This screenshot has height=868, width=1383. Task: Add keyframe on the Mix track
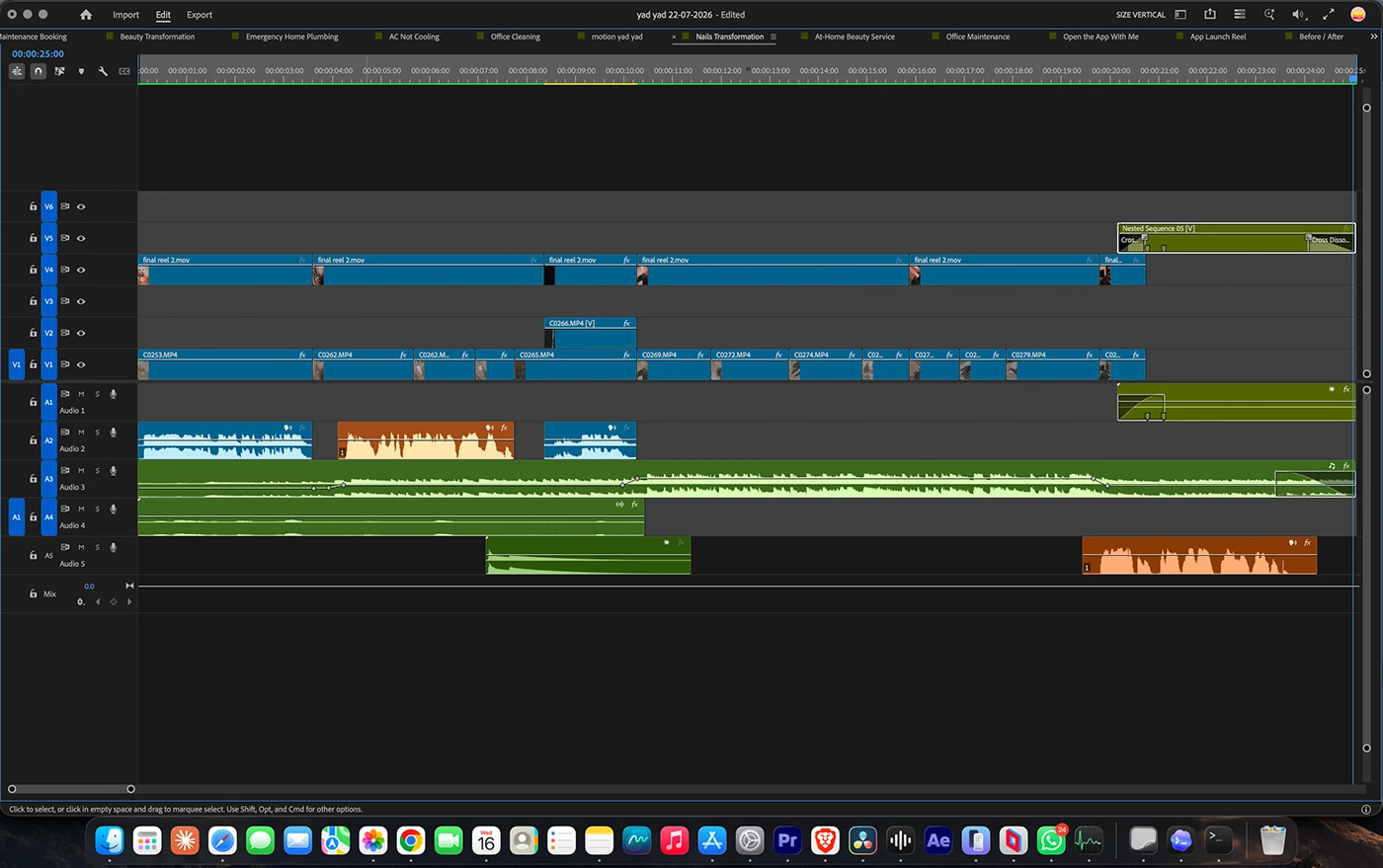[x=113, y=601]
